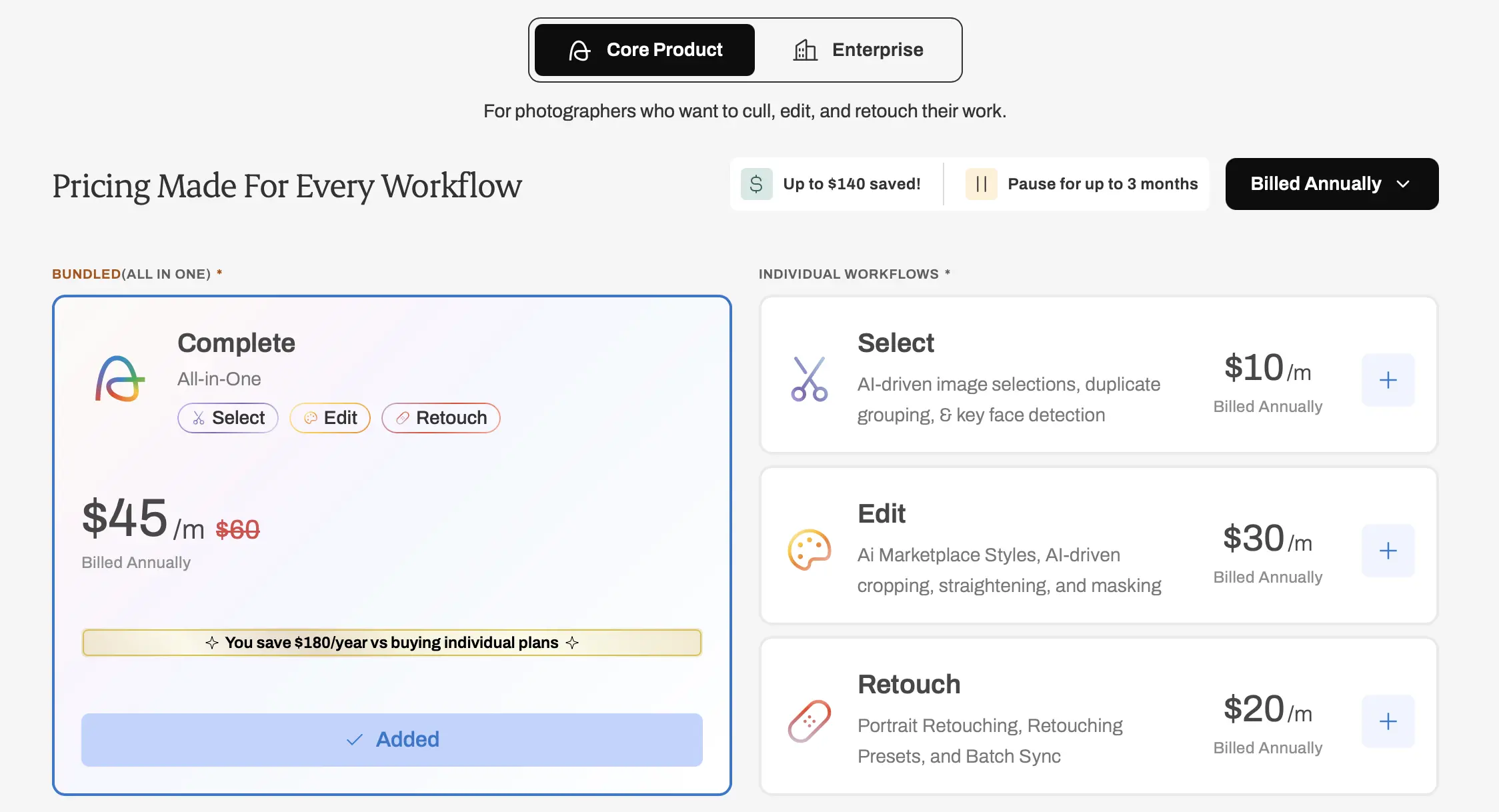Click the checkmark icon on Added button
The height and width of the screenshot is (812, 1499).
click(355, 740)
